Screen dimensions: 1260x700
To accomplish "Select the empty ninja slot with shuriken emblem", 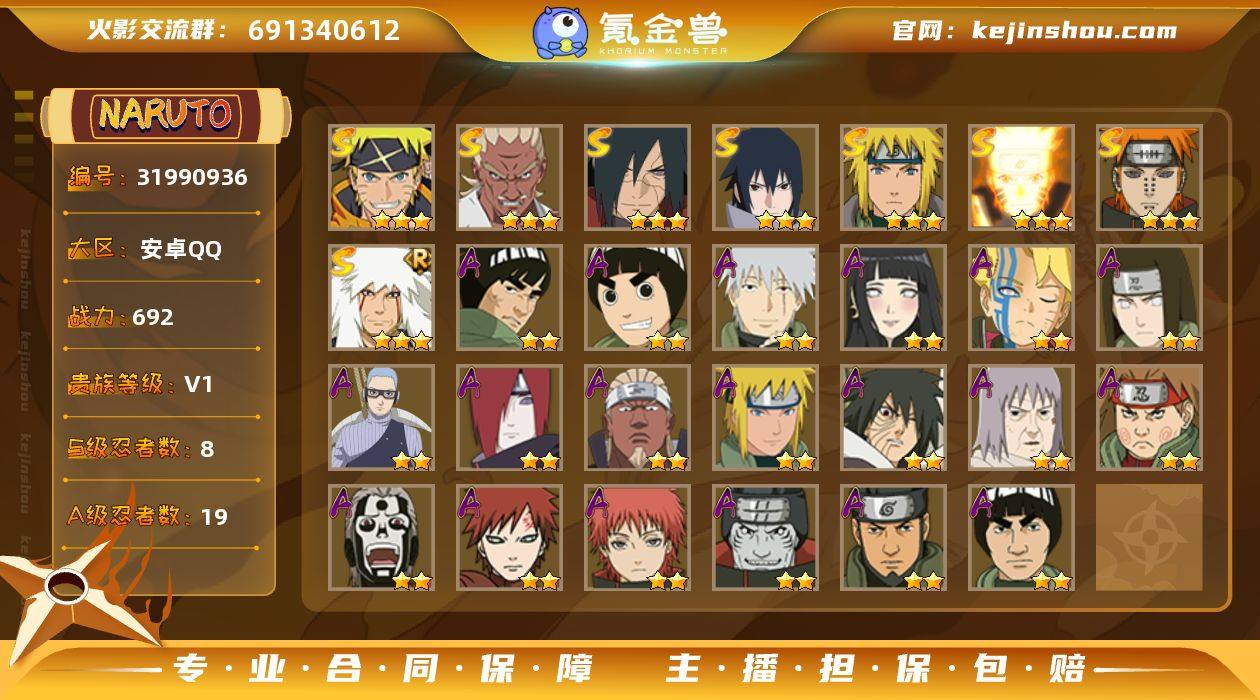I will click(1149, 538).
